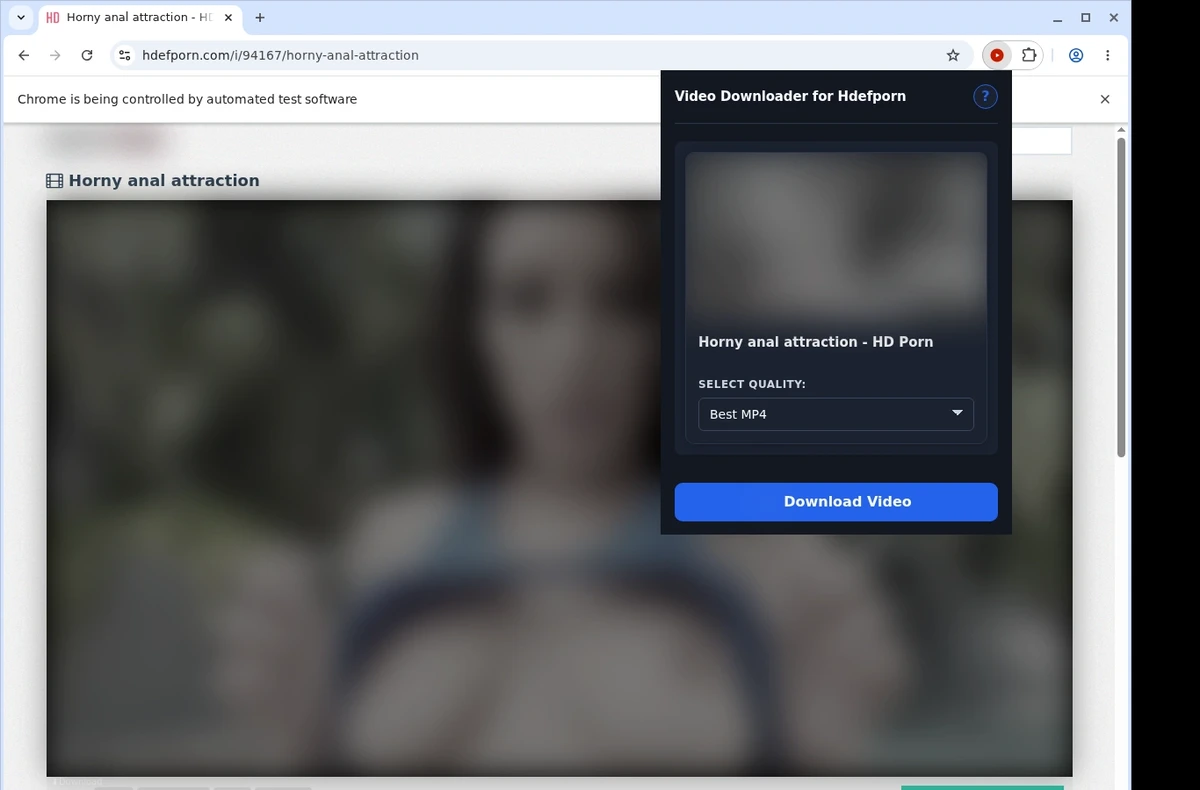
Task: Bookmark this page with the star icon
Action: click(953, 56)
